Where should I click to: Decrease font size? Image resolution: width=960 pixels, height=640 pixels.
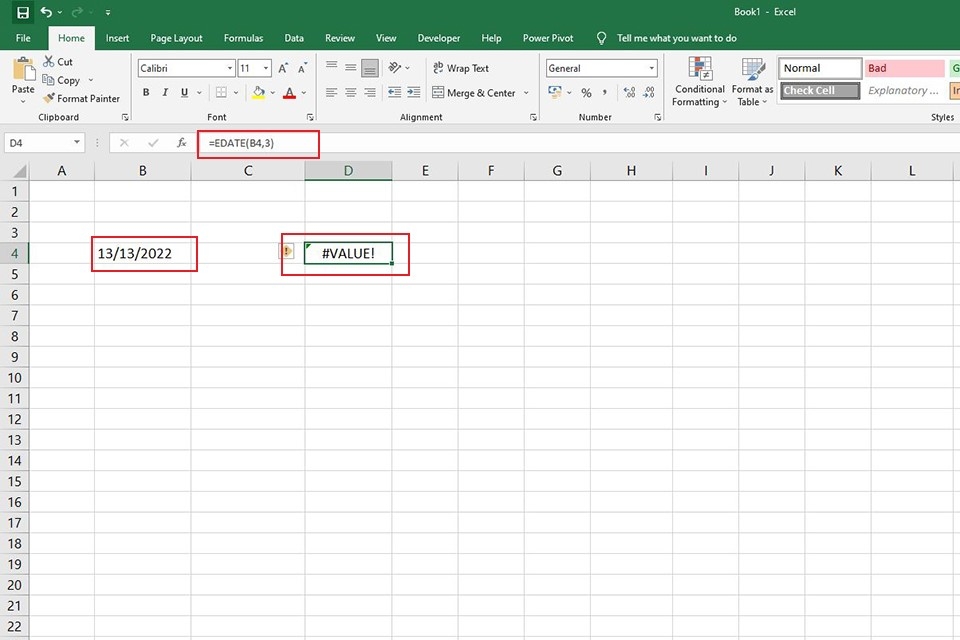click(x=302, y=68)
